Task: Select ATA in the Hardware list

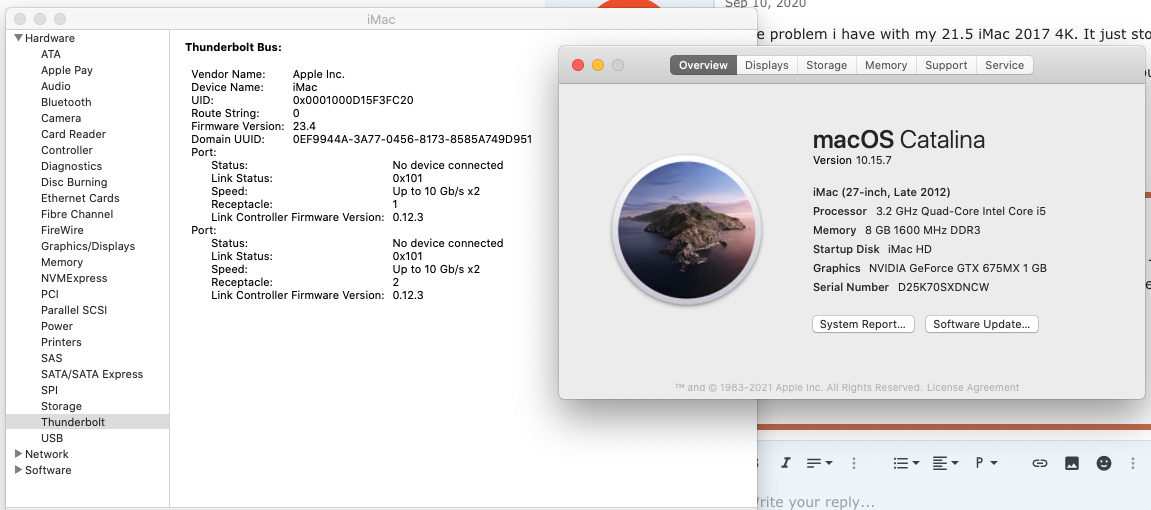Action: (51, 54)
